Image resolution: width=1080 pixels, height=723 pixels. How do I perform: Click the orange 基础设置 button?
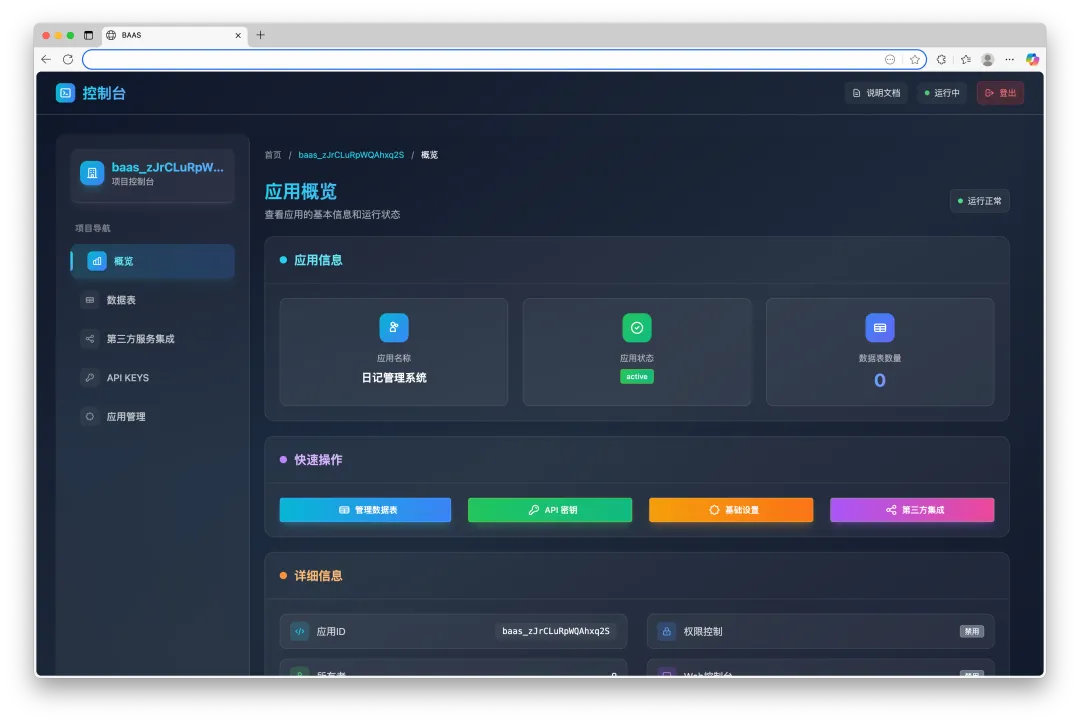(x=731, y=510)
